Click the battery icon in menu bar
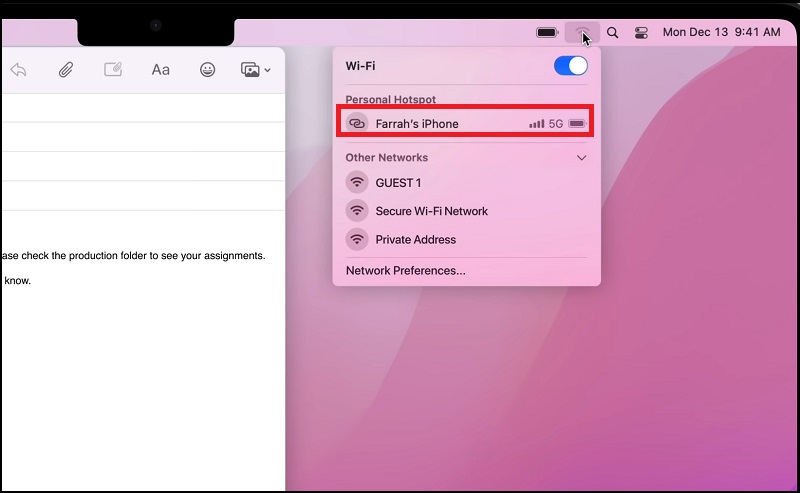This screenshot has height=493, width=800. (x=547, y=33)
